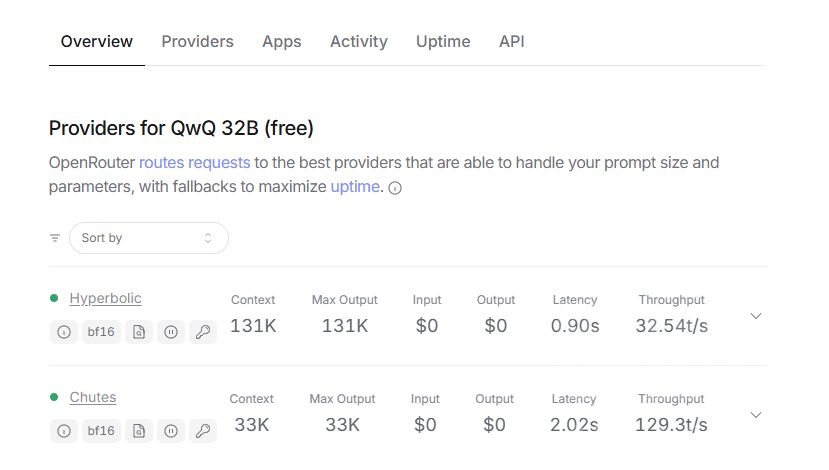The image size is (829, 470).
Task: Click Hyperbolic's document policy icon
Action: [x=139, y=333]
